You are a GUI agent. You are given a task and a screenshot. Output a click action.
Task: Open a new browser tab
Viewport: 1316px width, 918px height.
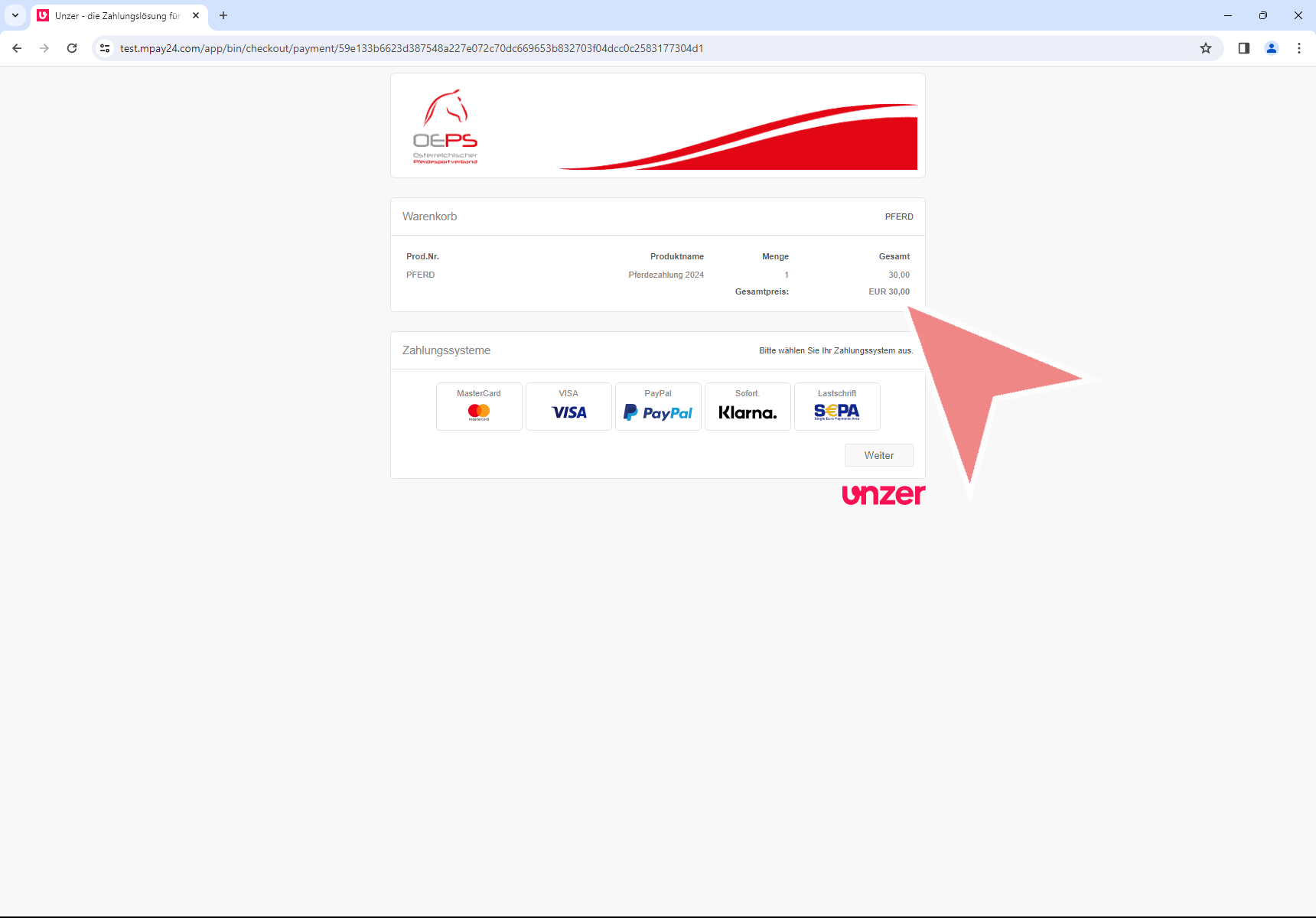223,15
